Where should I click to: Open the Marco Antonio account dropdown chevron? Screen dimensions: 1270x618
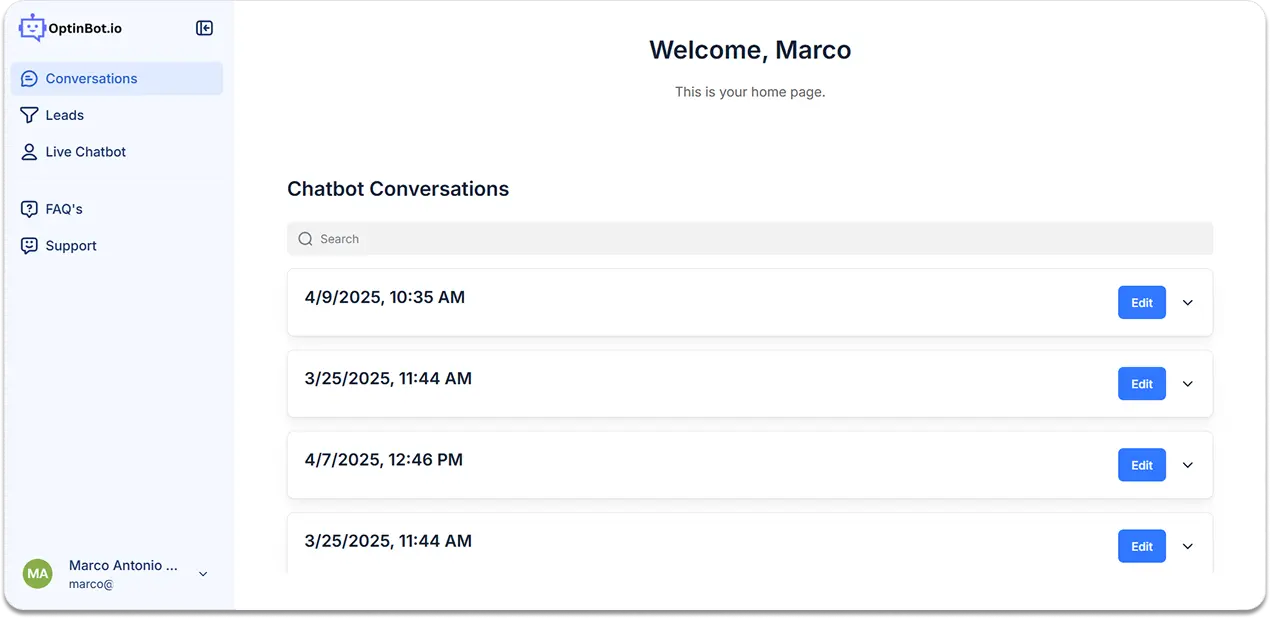(x=203, y=574)
